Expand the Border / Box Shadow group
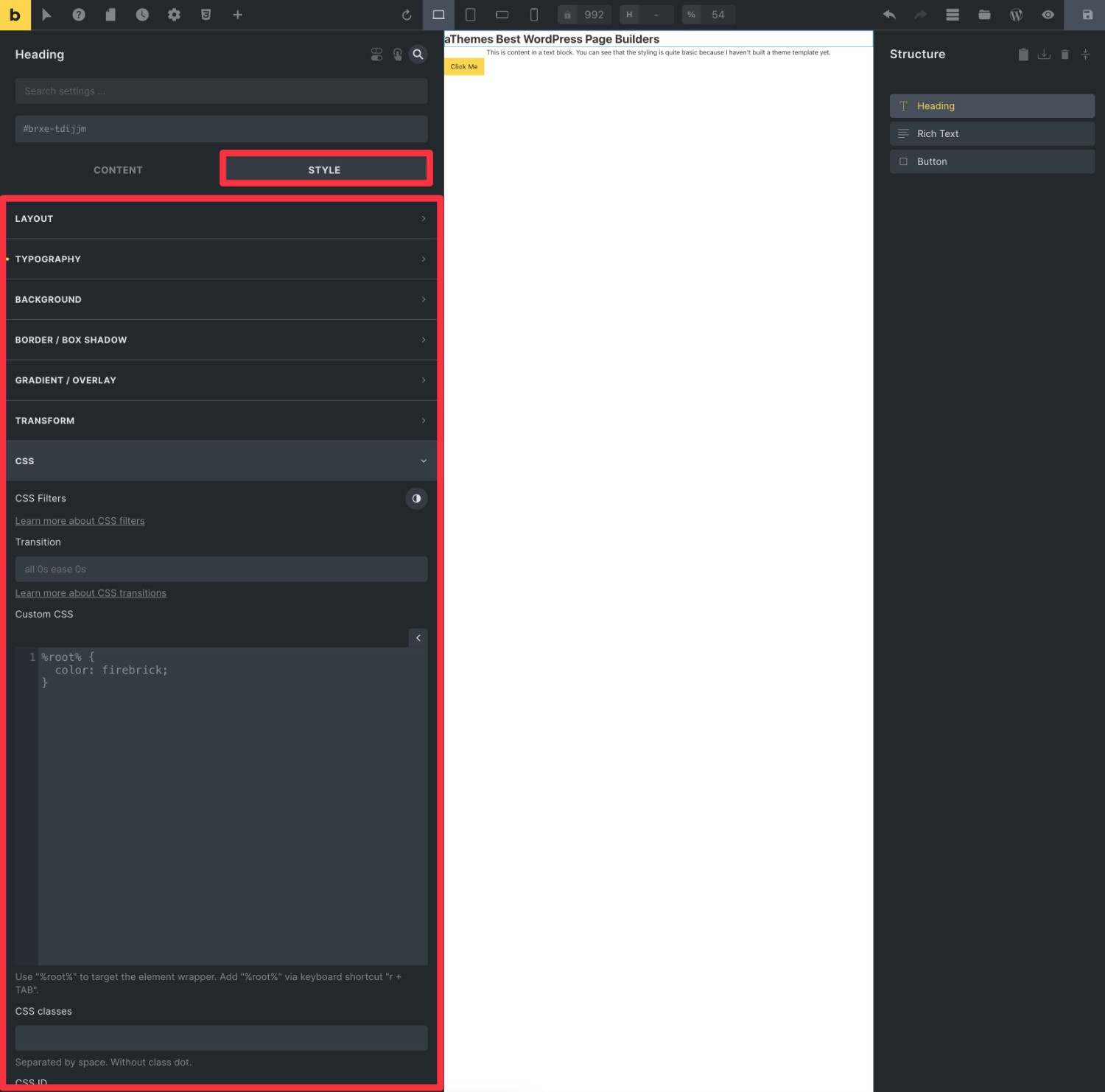1105x1092 pixels. click(221, 340)
